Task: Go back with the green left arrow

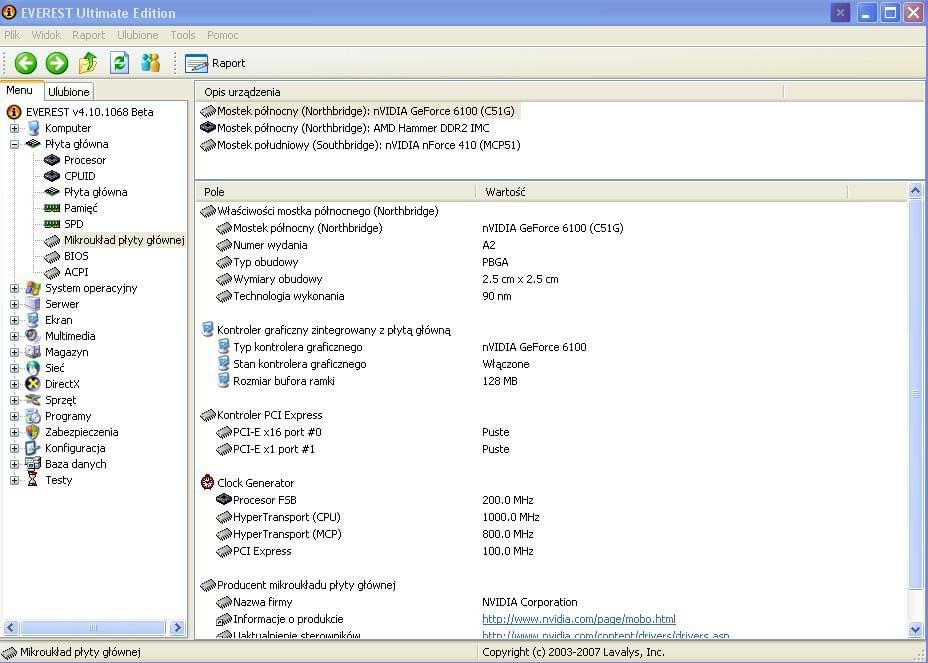Action: (x=25, y=63)
